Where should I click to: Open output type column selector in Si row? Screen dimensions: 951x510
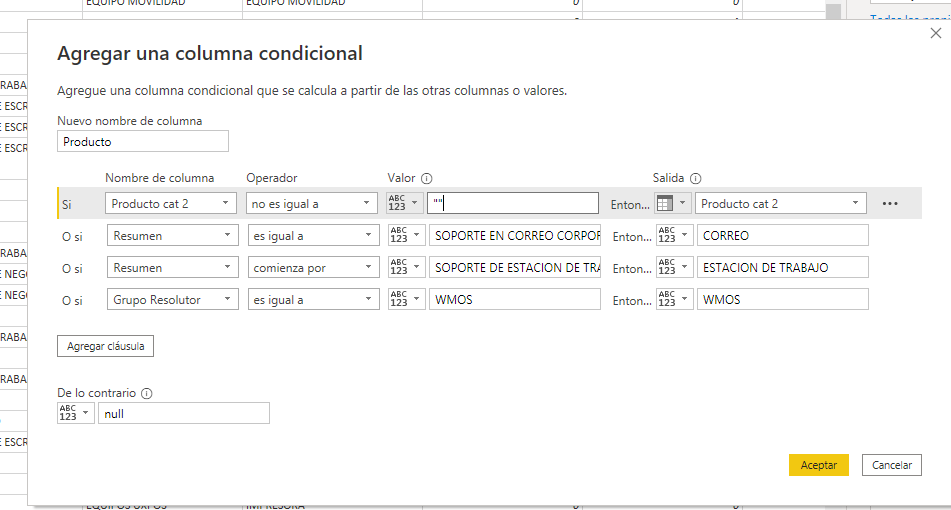tap(673, 203)
